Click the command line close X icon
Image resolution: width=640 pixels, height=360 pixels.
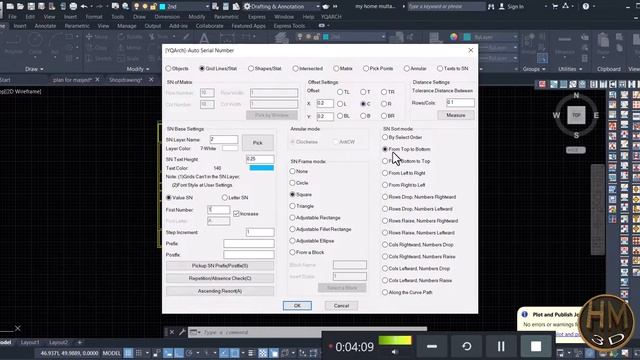(172, 332)
